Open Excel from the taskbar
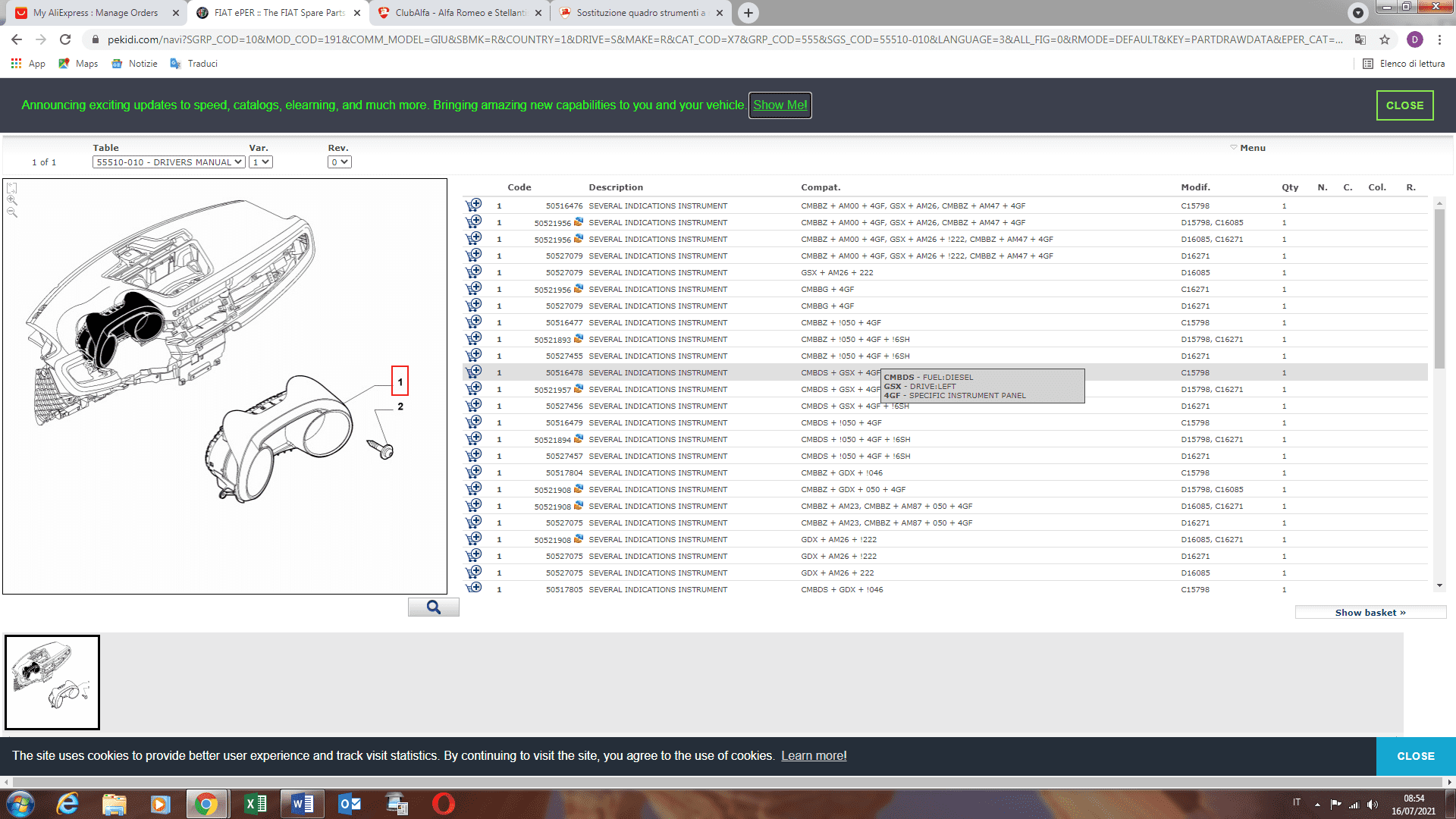 pyautogui.click(x=256, y=804)
